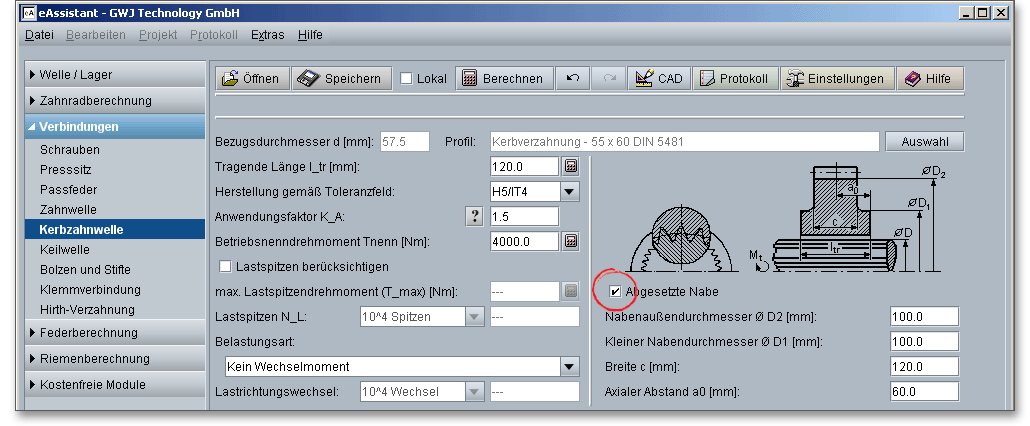The image size is (1030, 426).
Task: Save via the Speichern toolbar button
Action: [x=340, y=79]
